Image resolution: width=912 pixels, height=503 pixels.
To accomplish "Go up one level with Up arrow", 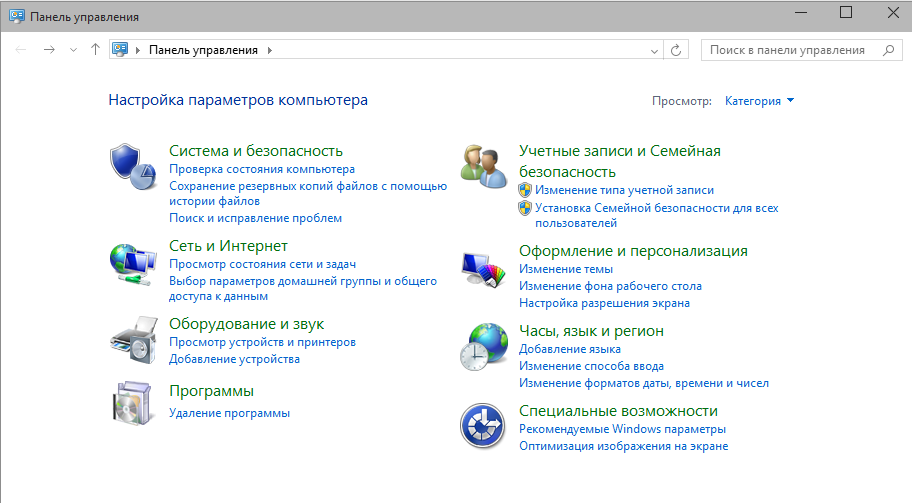I will click(x=95, y=49).
